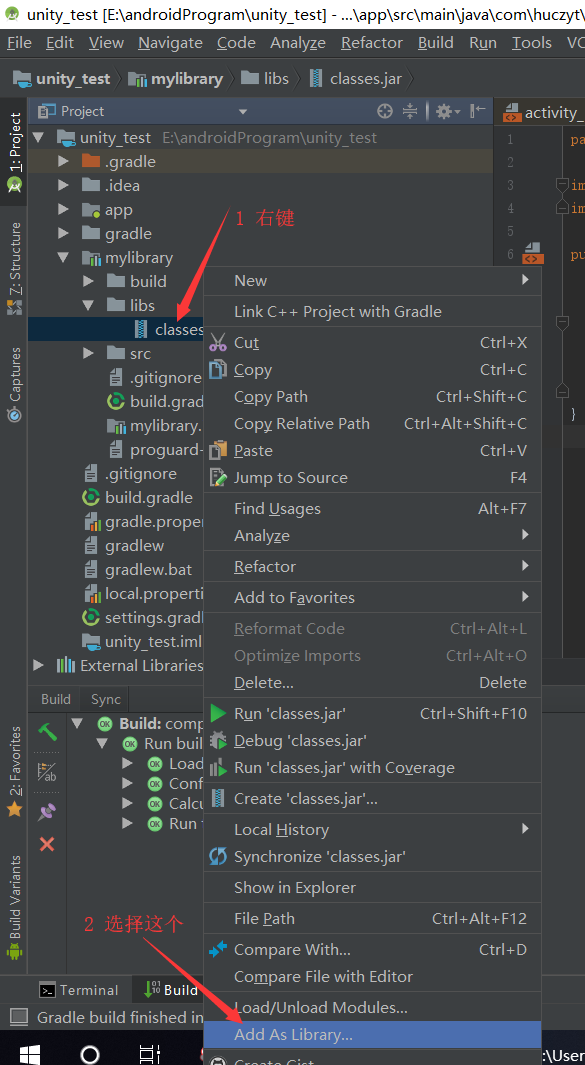
Task: Click the scroll-from-source target icon
Action: 385,111
